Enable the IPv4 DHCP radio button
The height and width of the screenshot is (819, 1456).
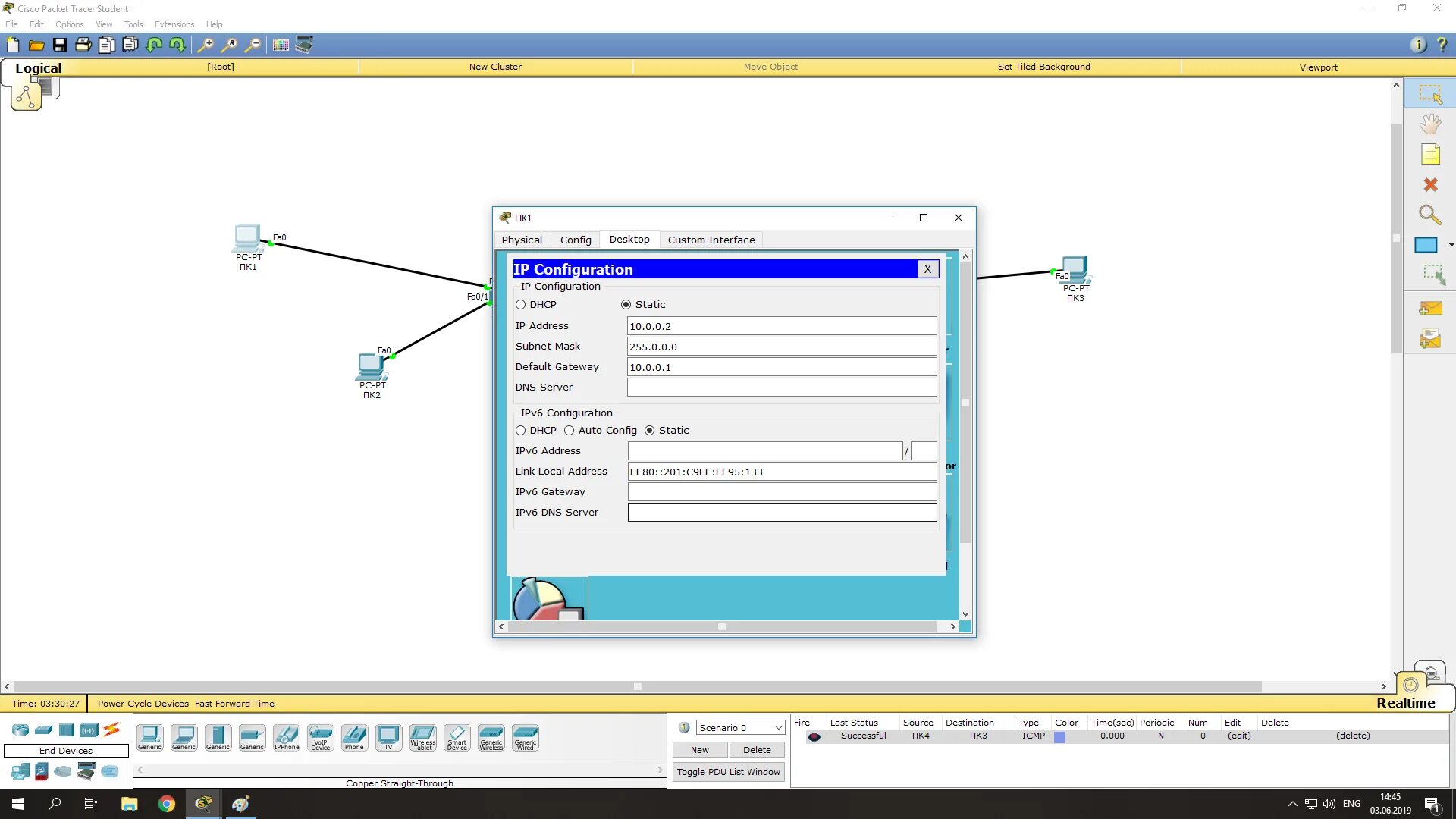[x=521, y=305]
